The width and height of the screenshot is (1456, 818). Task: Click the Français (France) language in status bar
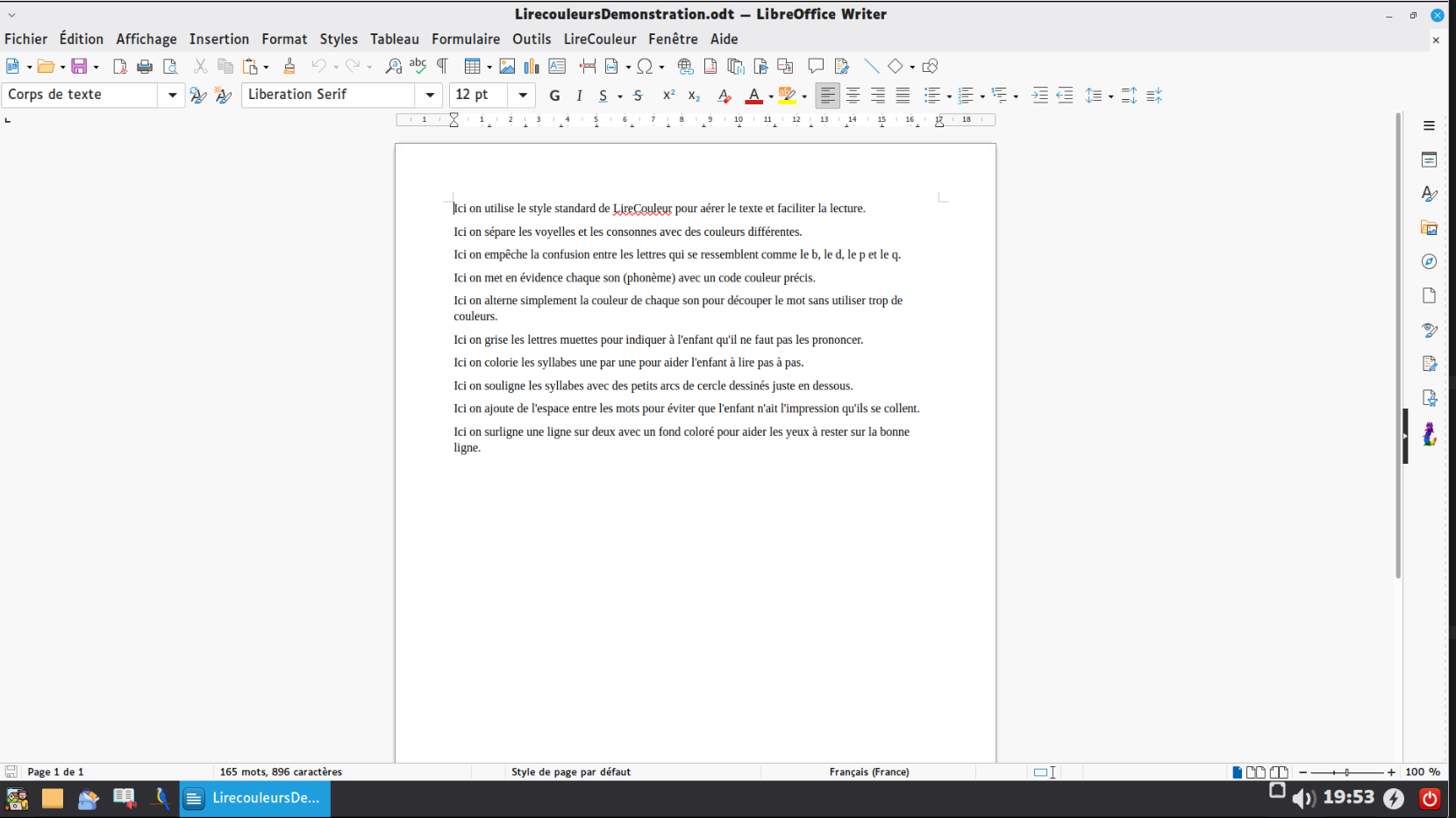[868, 772]
